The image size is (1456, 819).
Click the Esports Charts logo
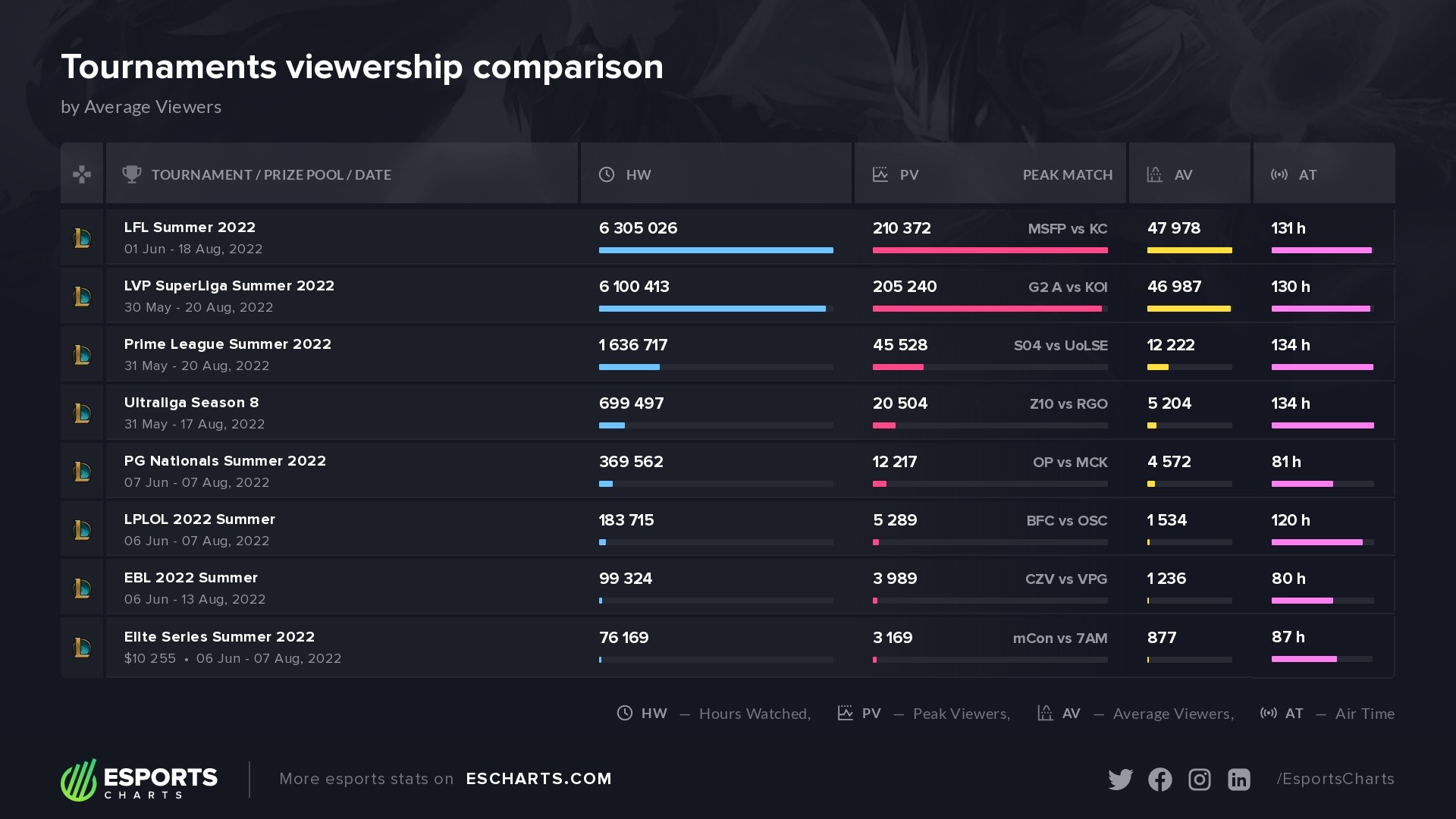140,780
